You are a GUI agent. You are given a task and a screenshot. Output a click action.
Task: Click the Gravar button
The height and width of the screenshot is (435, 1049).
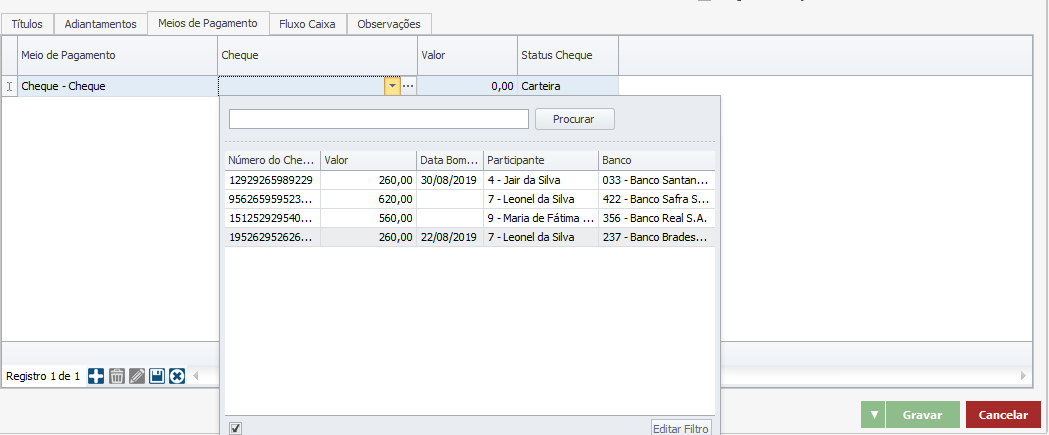coord(922,415)
